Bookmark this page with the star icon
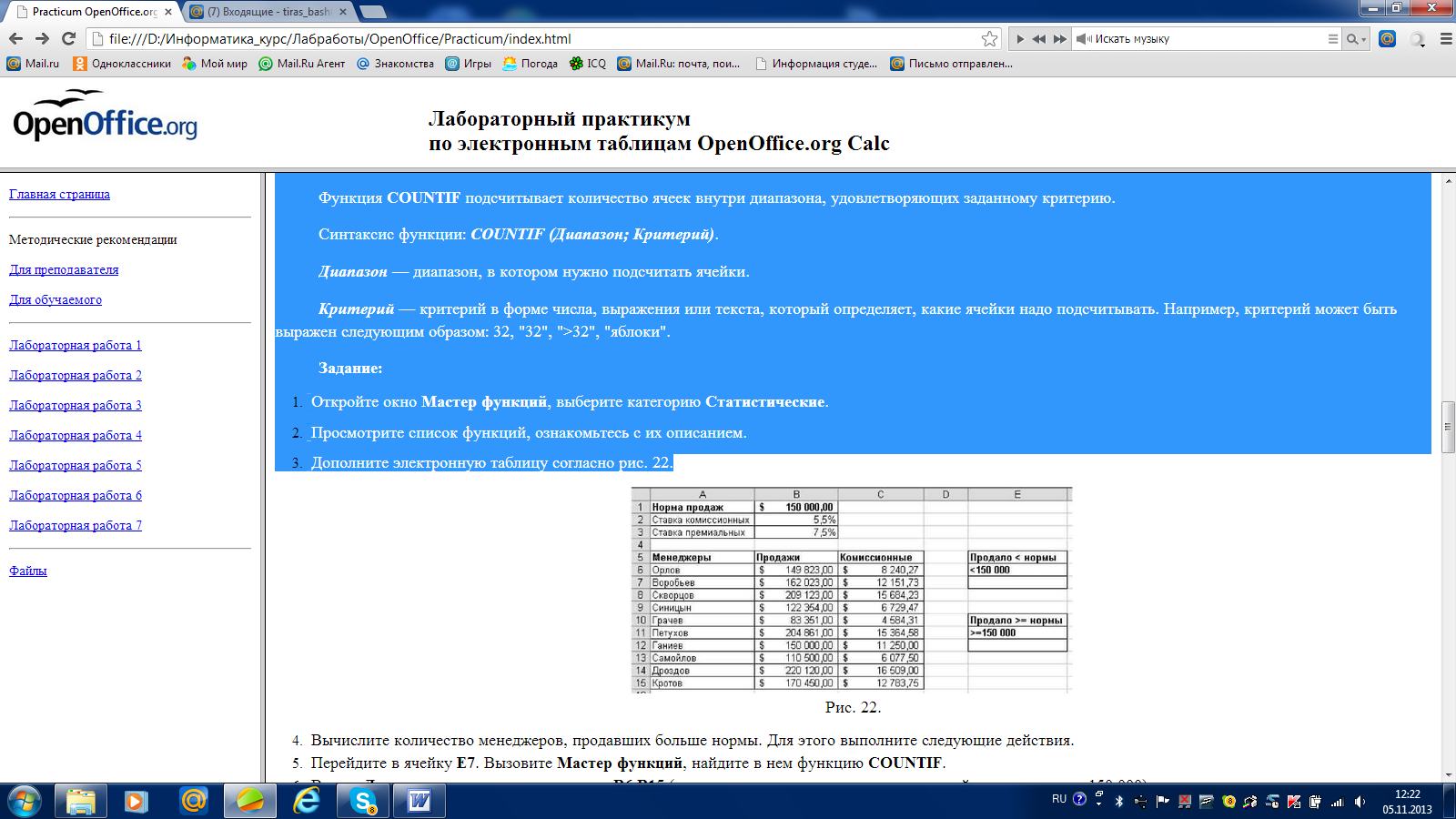This screenshot has height=819, width=1456. pyautogui.click(x=989, y=38)
